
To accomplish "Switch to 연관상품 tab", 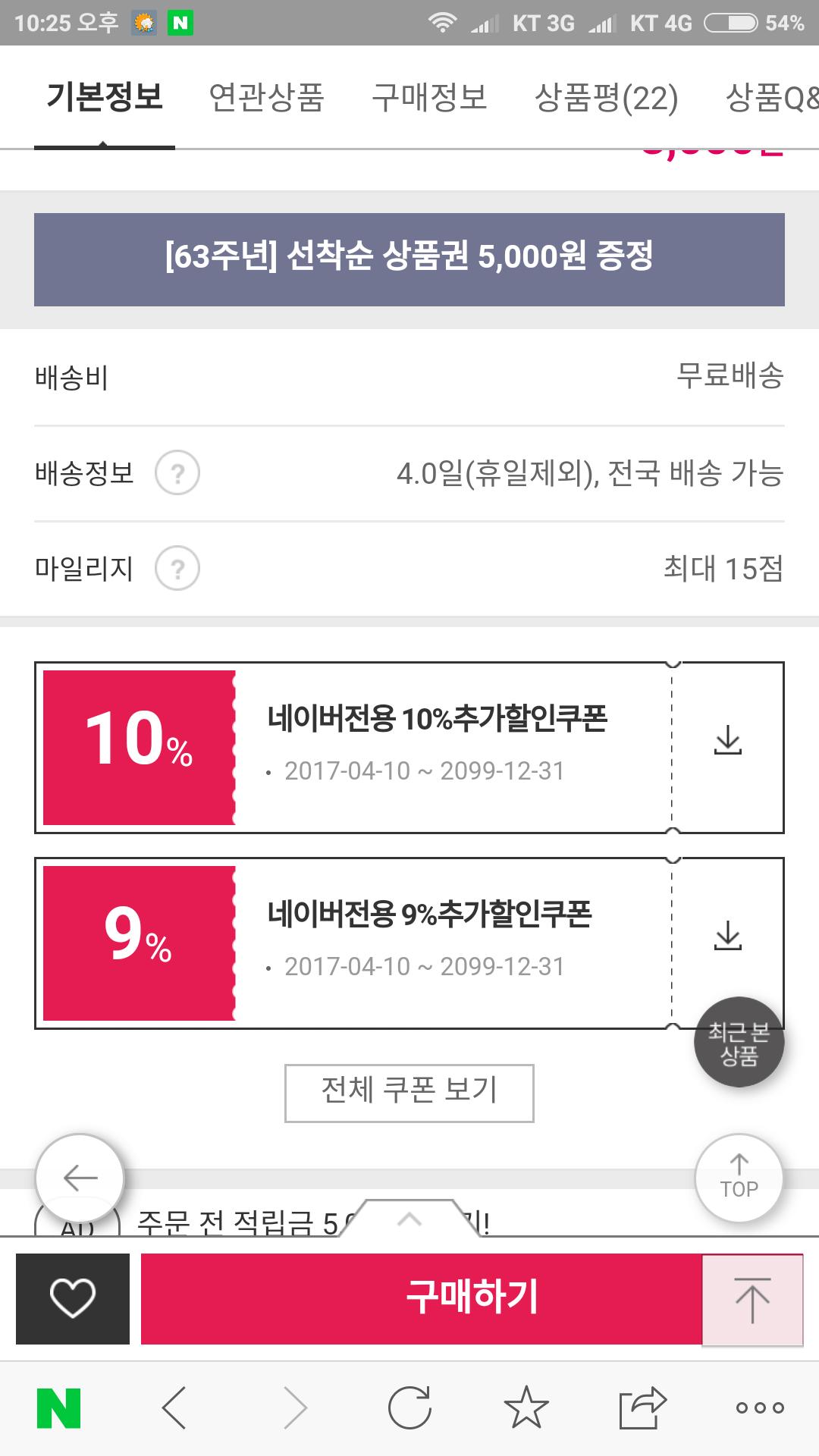I will click(x=267, y=98).
